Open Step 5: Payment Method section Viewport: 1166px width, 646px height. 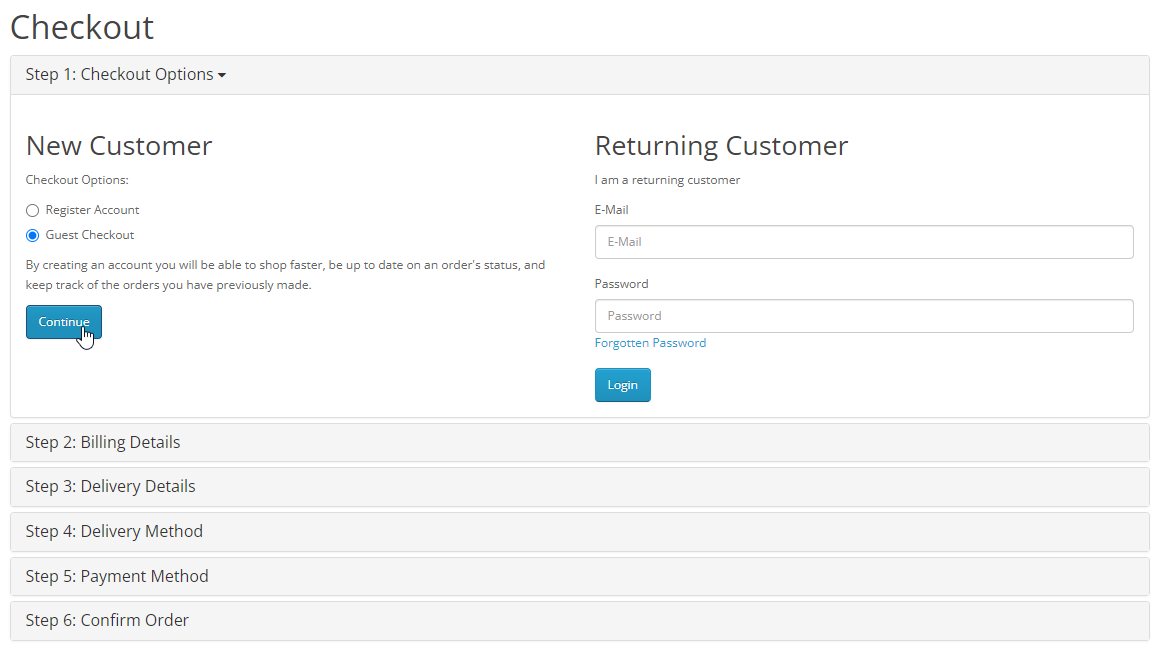(x=117, y=577)
